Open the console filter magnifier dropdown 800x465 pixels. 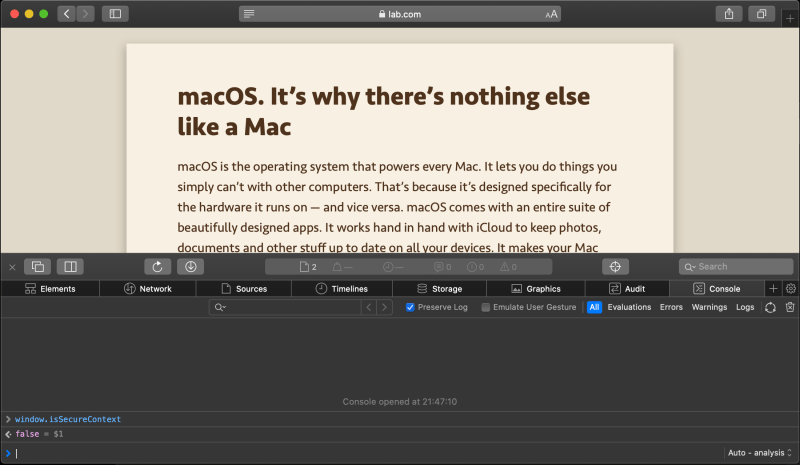coord(220,307)
